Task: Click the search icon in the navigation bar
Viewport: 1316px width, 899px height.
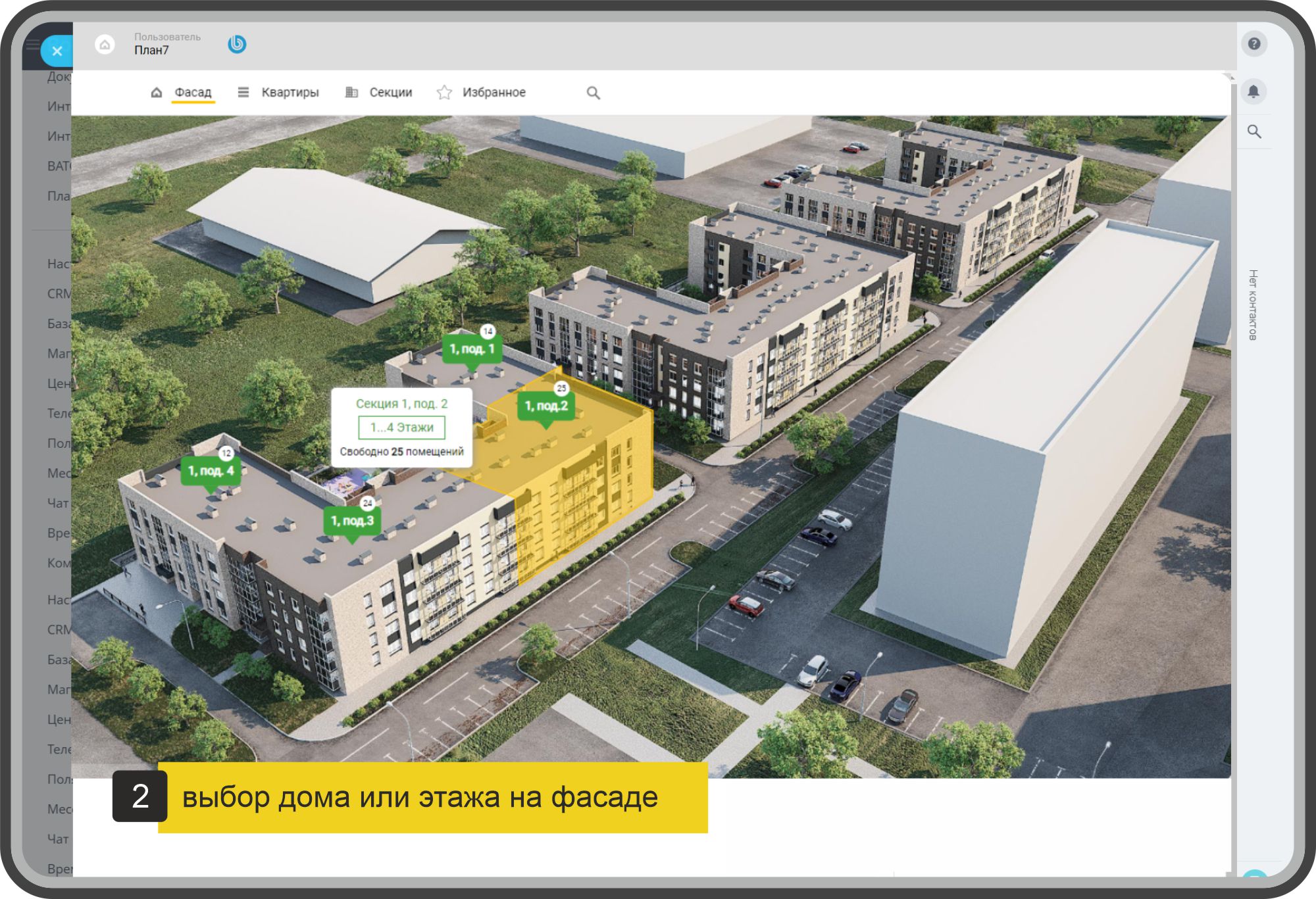Action: 593,93
